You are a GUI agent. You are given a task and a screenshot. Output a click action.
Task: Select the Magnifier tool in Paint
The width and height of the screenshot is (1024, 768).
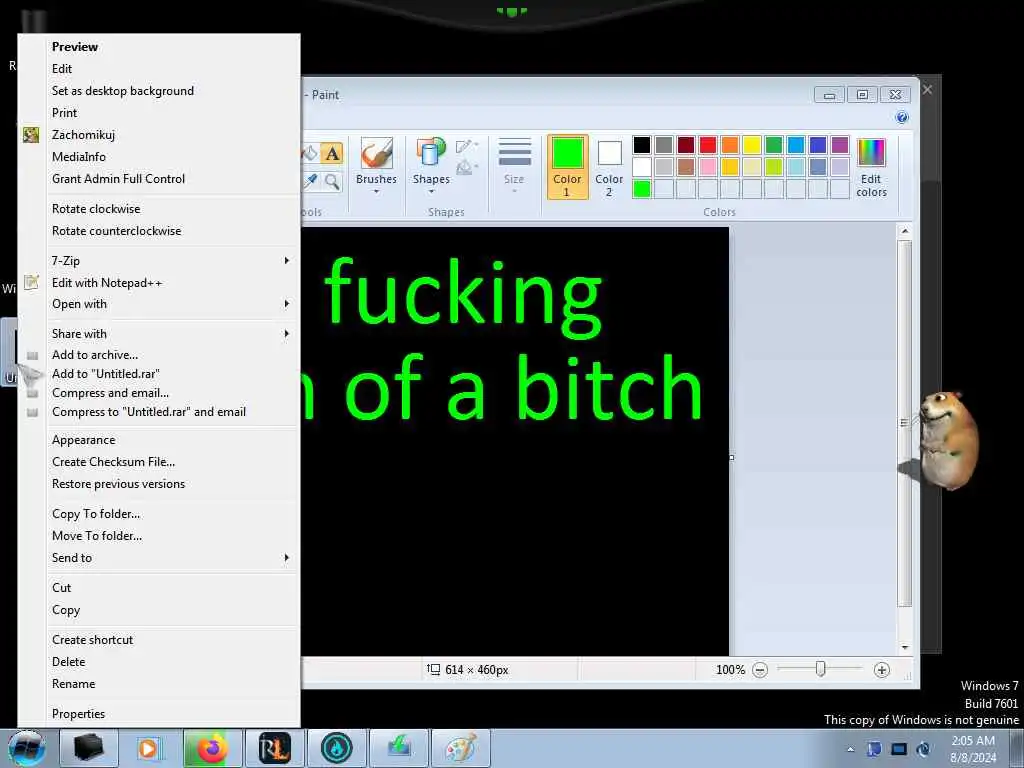click(332, 181)
